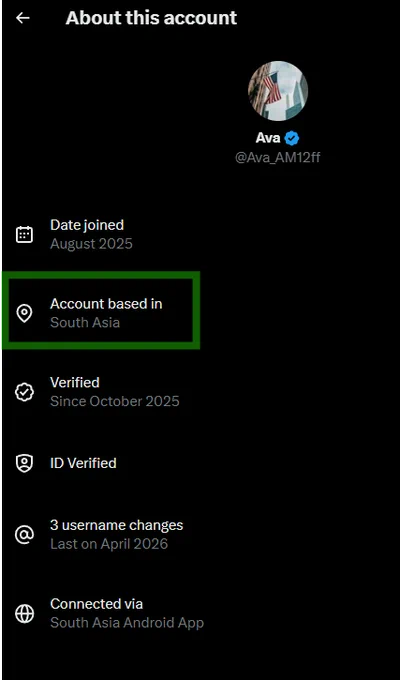Image resolution: width=400 pixels, height=680 pixels.
Task: Click the Since October 2025 text
Action: coord(115,401)
